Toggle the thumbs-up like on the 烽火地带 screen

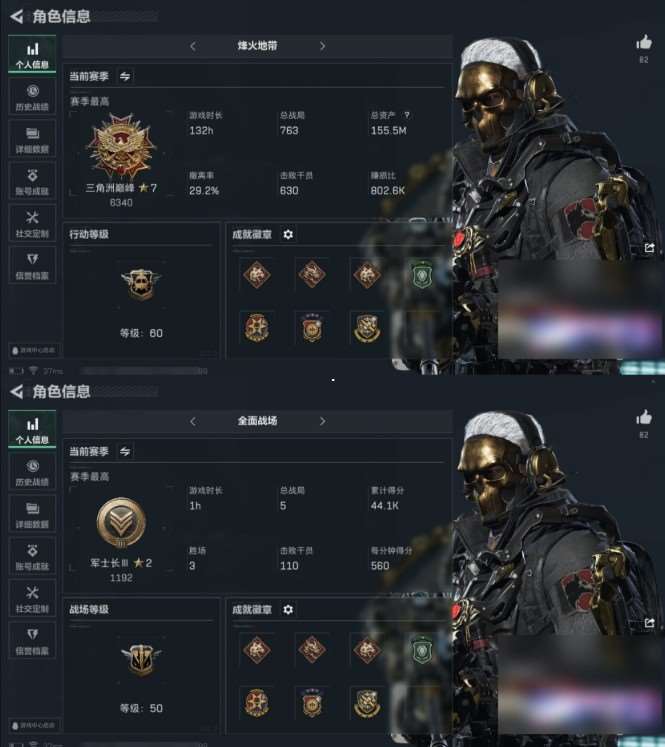(x=644, y=42)
